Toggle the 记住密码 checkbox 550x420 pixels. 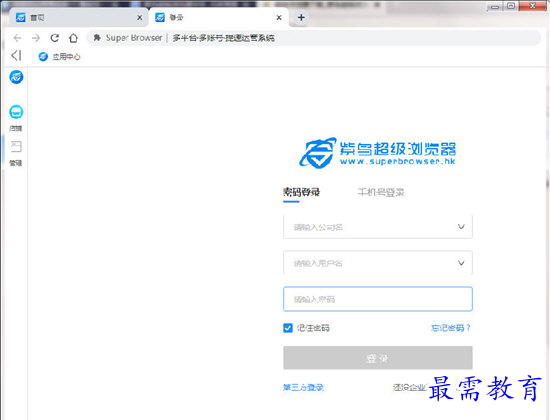coord(288,328)
